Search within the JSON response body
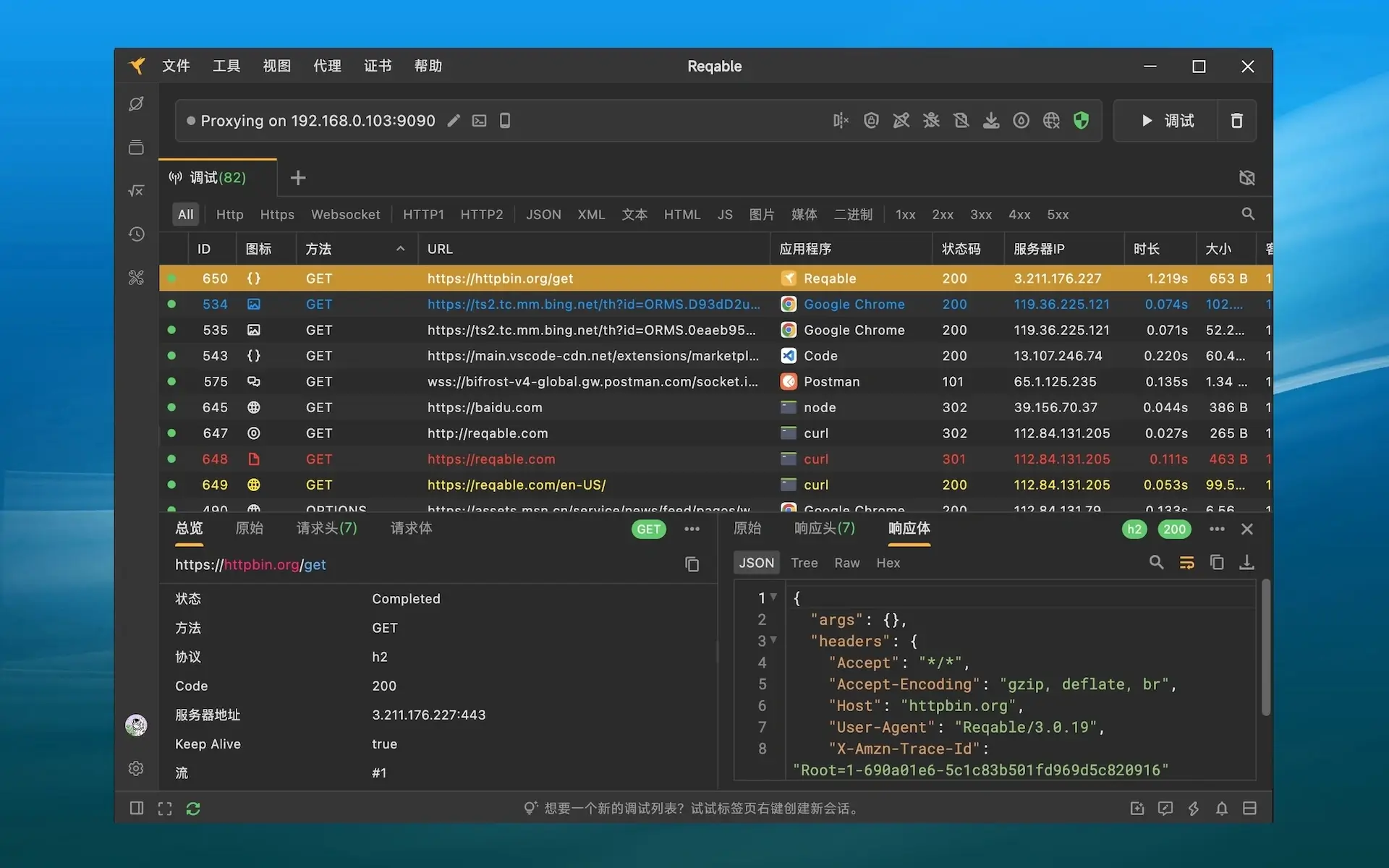 tap(1157, 562)
